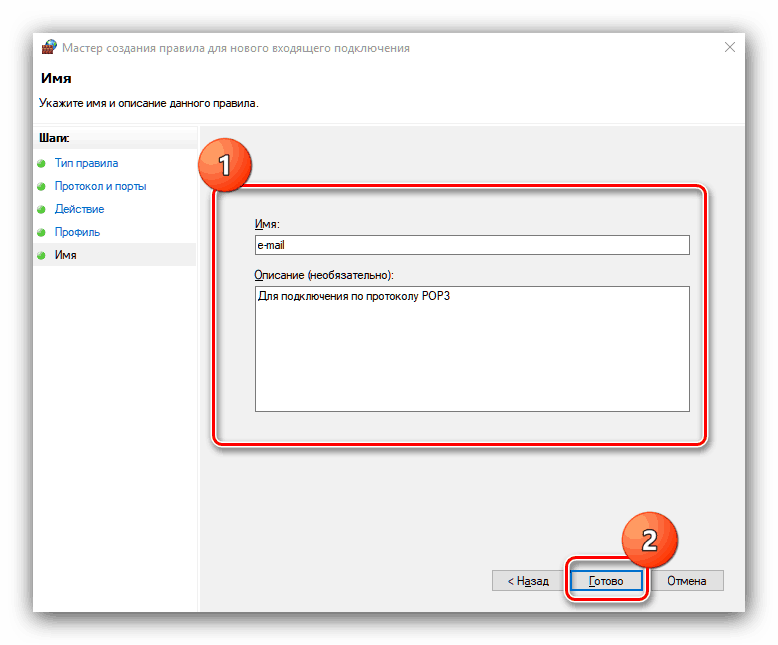778x645 pixels.
Task: Close the rule wizard window
Action: pyautogui.click(x=729, y=48)
